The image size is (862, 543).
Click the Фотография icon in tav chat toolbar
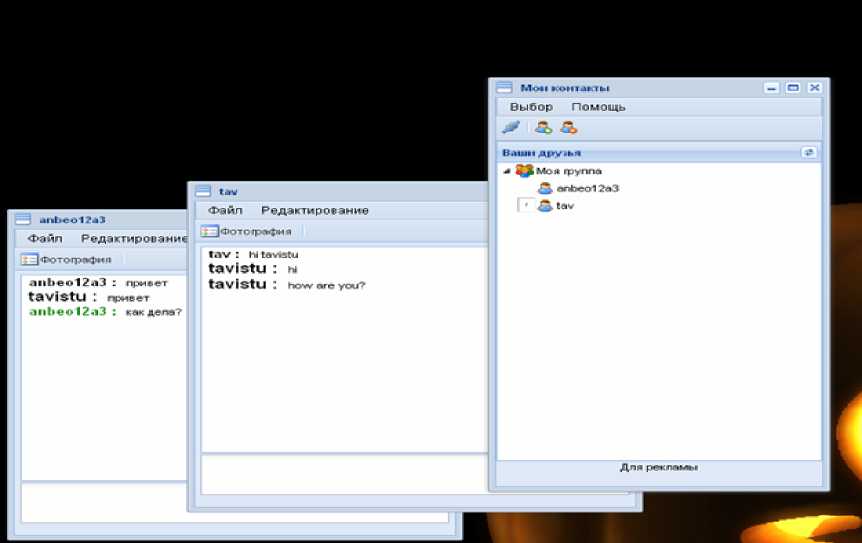209,231
